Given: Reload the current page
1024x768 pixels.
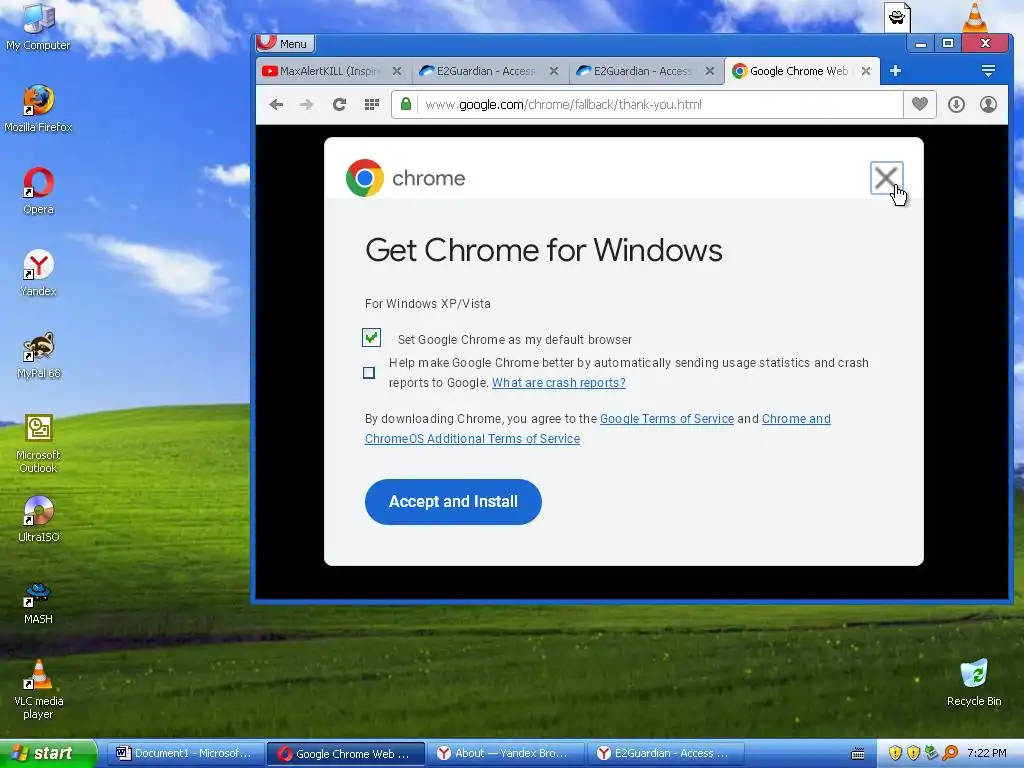Looking at the screenshot, I should tap(339, 104).
